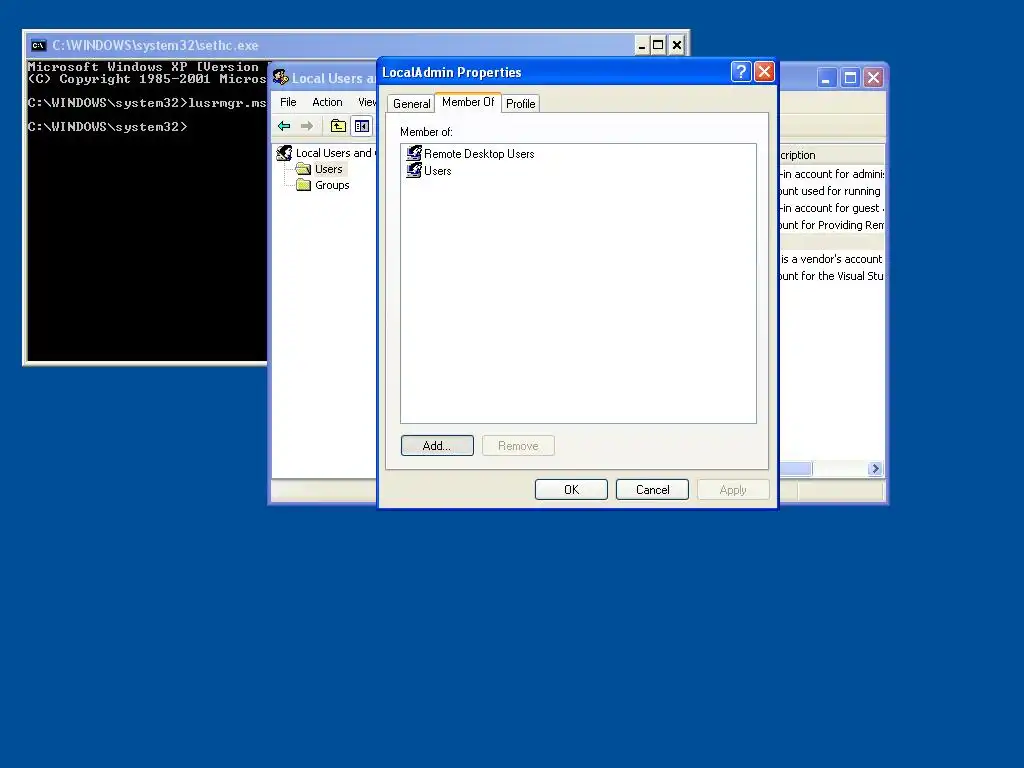Close the Local Users and Groups window
Viewport: 1024px width, 768px height.
pos(873,78)
